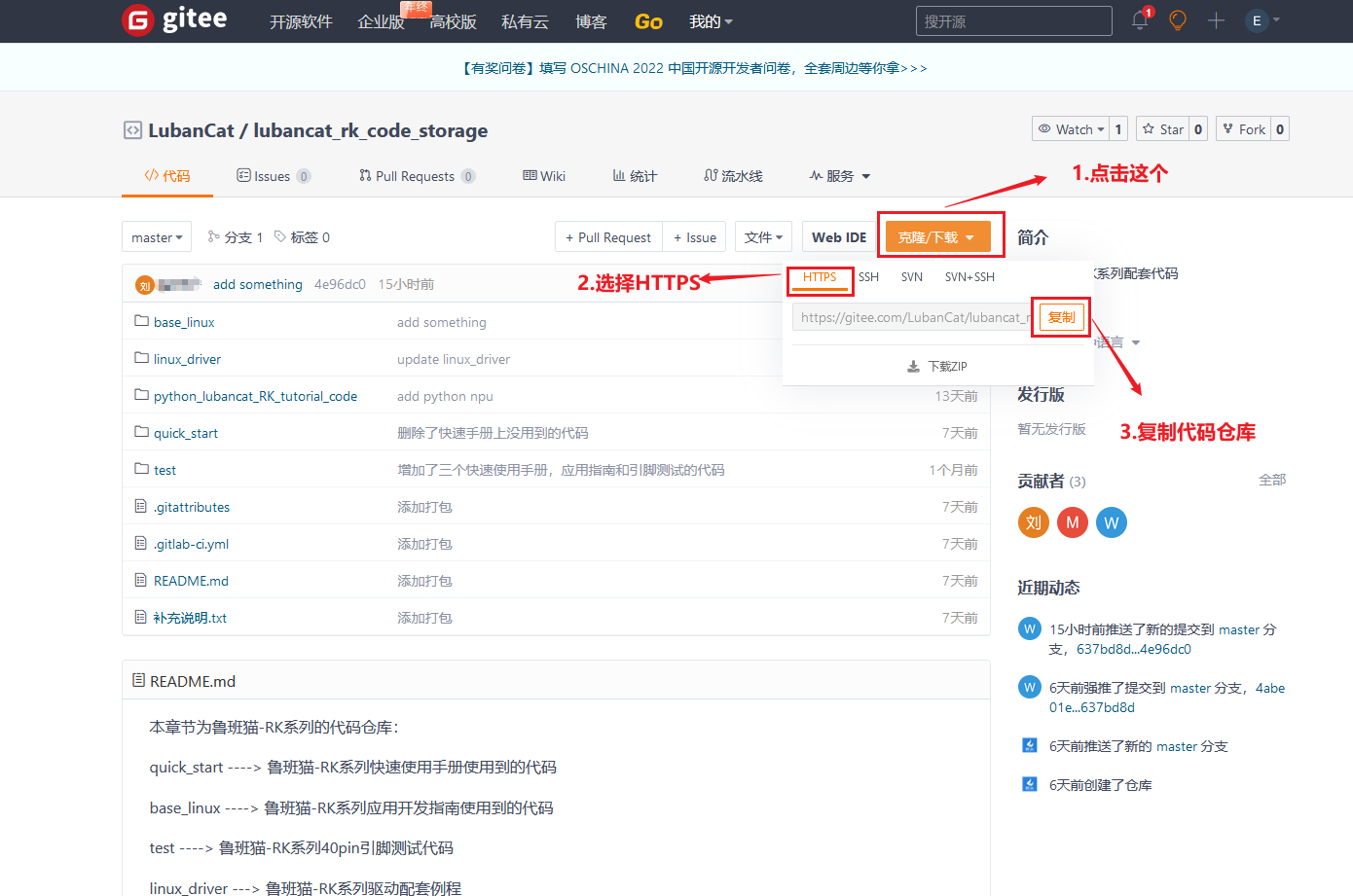
Task: Click the clone URL text field
Action: (913, 317)
